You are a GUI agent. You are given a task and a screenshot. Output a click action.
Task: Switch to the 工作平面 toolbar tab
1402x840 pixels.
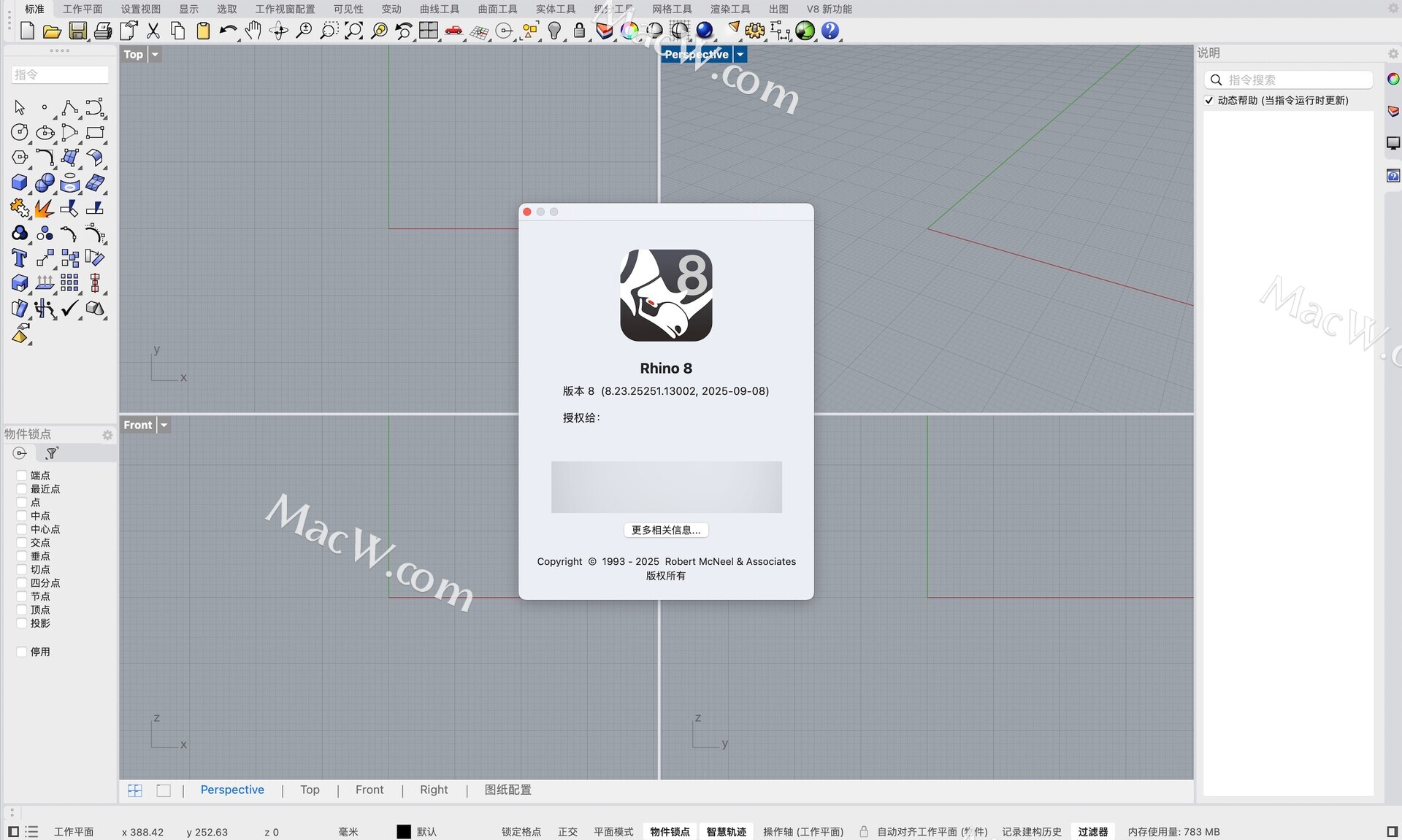click(83, 9)
